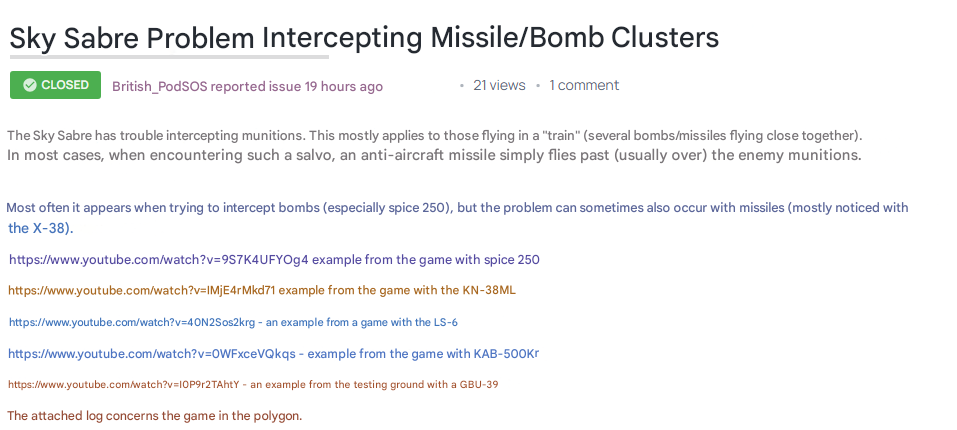Click the green CLOSED status label
Image resolution: width=957 pixels, height=430 pixels.
click(x=64, y=86)
